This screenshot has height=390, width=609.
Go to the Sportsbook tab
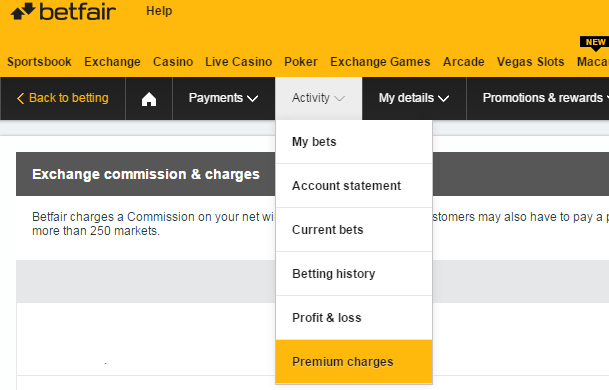pyautogui.click(x=39, y=62)
